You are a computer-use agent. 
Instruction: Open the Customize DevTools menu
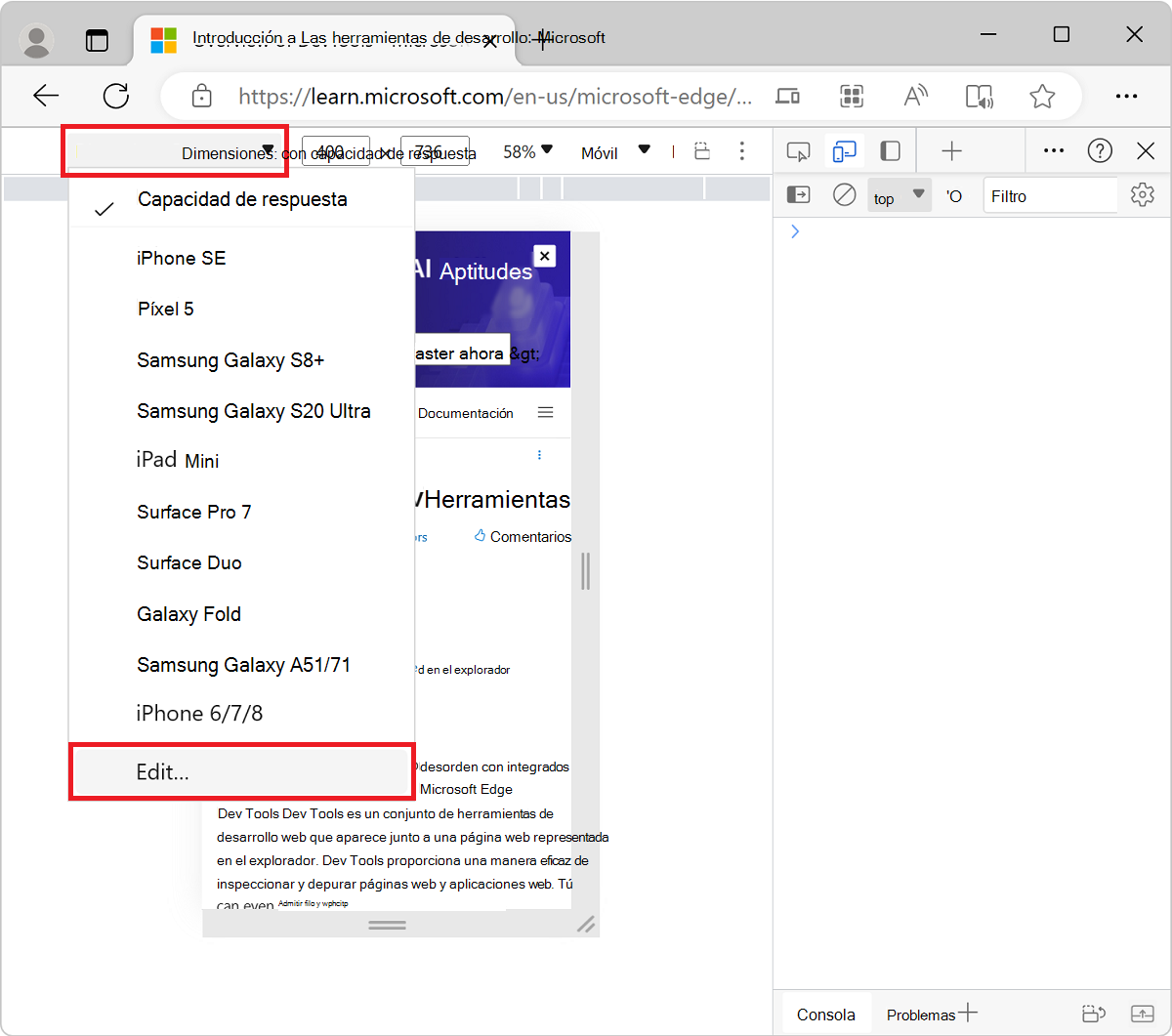point(1053,150)
